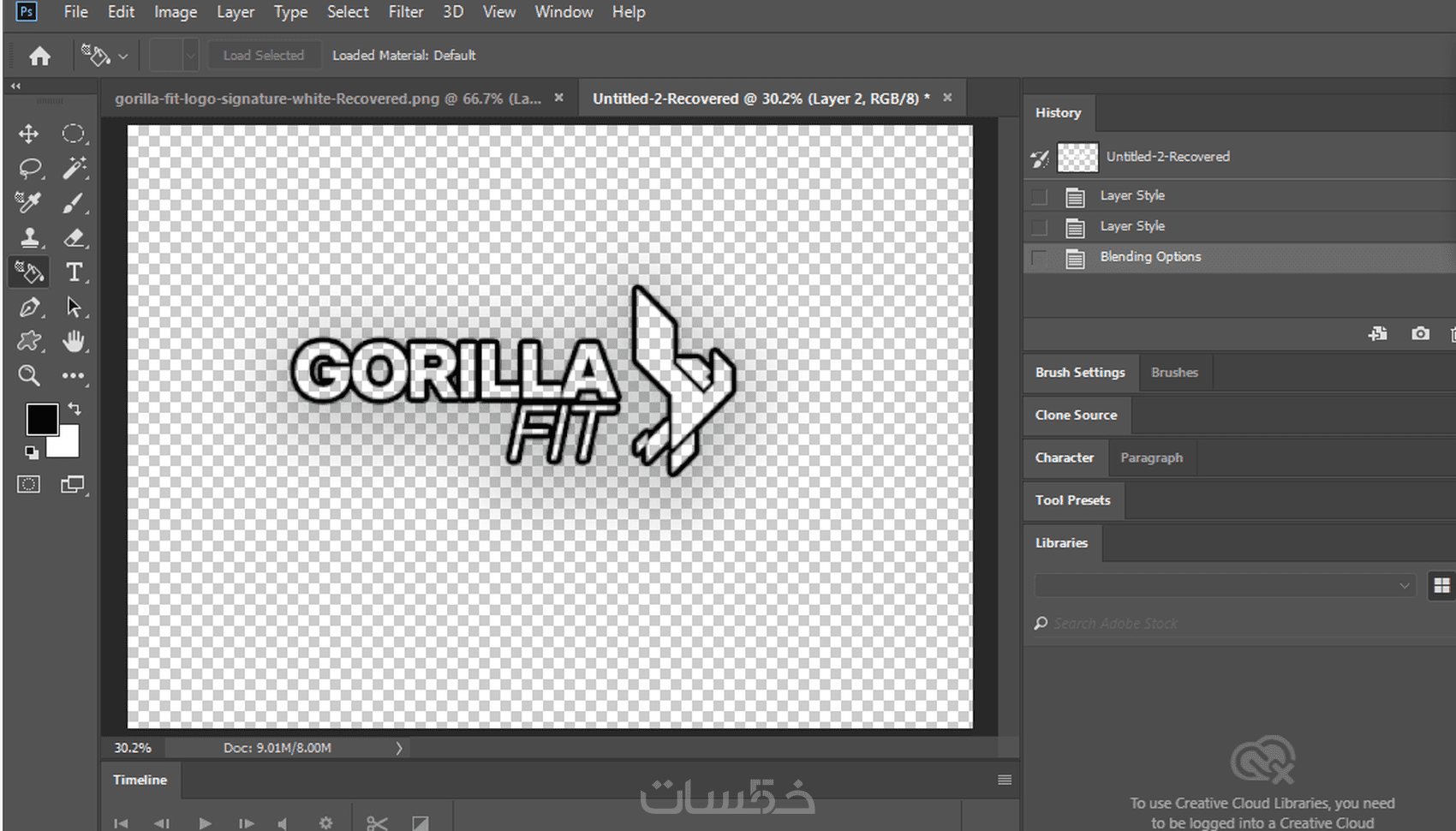
Task: Open the Filter menu
Action: pyautogui.click(x=406, y=12)
